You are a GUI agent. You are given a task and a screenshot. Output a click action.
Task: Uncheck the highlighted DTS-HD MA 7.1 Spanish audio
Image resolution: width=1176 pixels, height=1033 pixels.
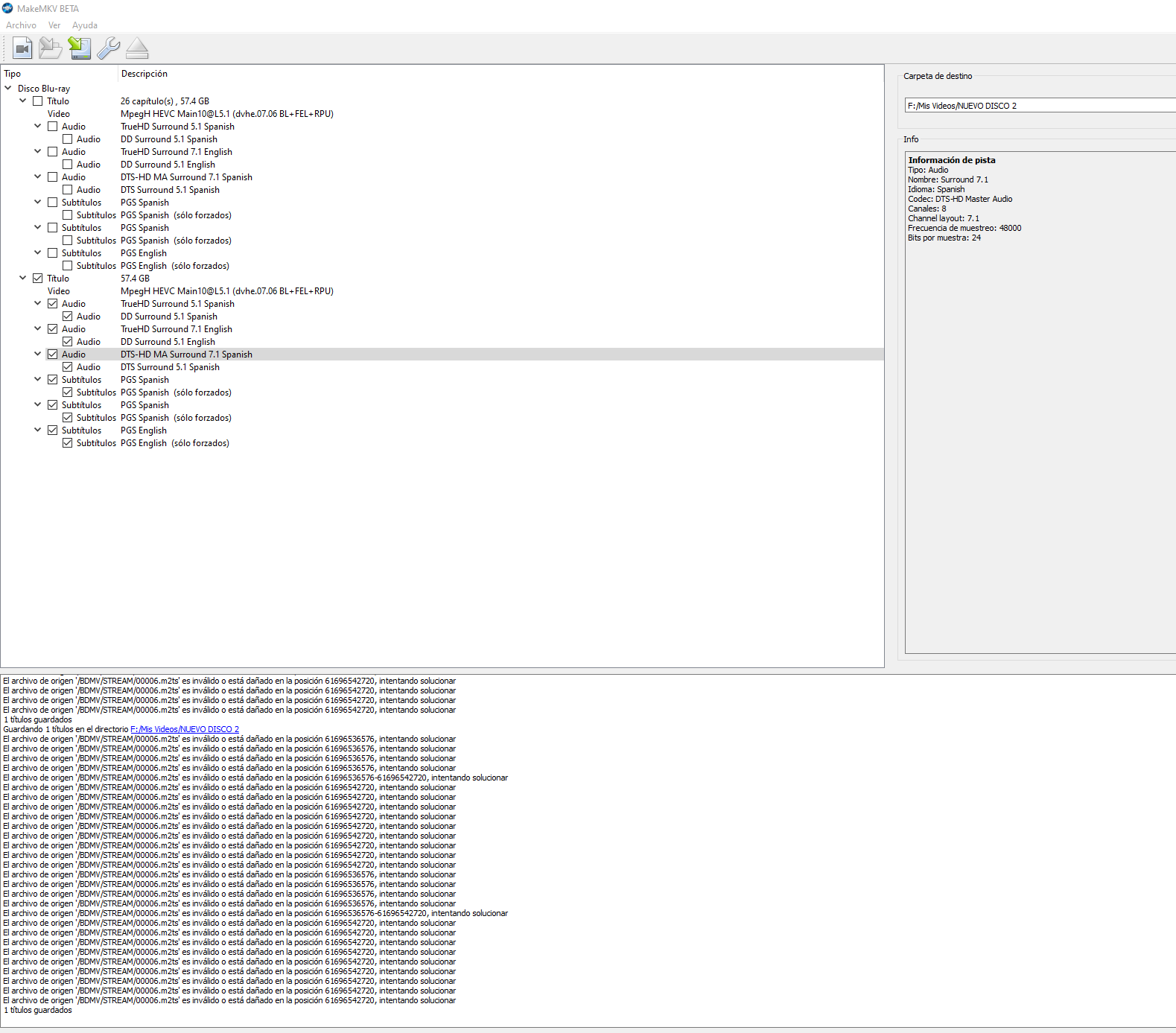53,355
